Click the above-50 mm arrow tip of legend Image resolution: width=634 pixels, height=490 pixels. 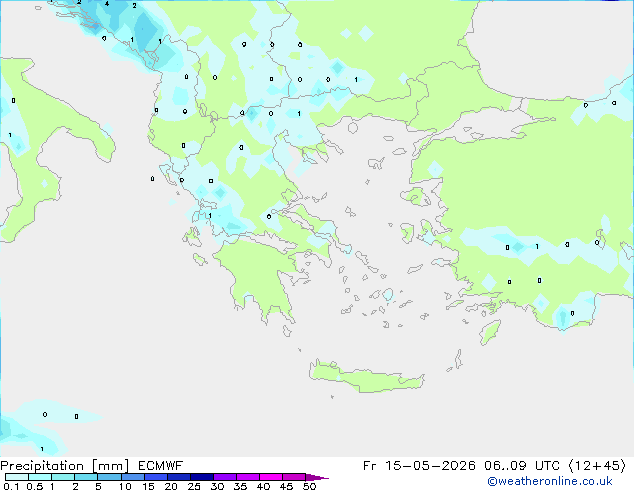(317, 477)
